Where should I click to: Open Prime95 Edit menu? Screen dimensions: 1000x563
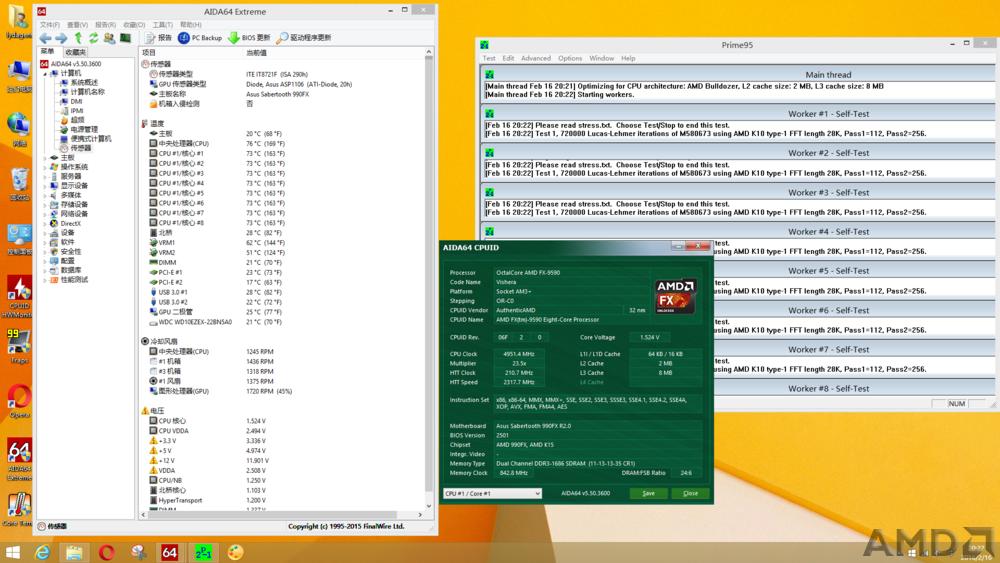coord(508,58)
